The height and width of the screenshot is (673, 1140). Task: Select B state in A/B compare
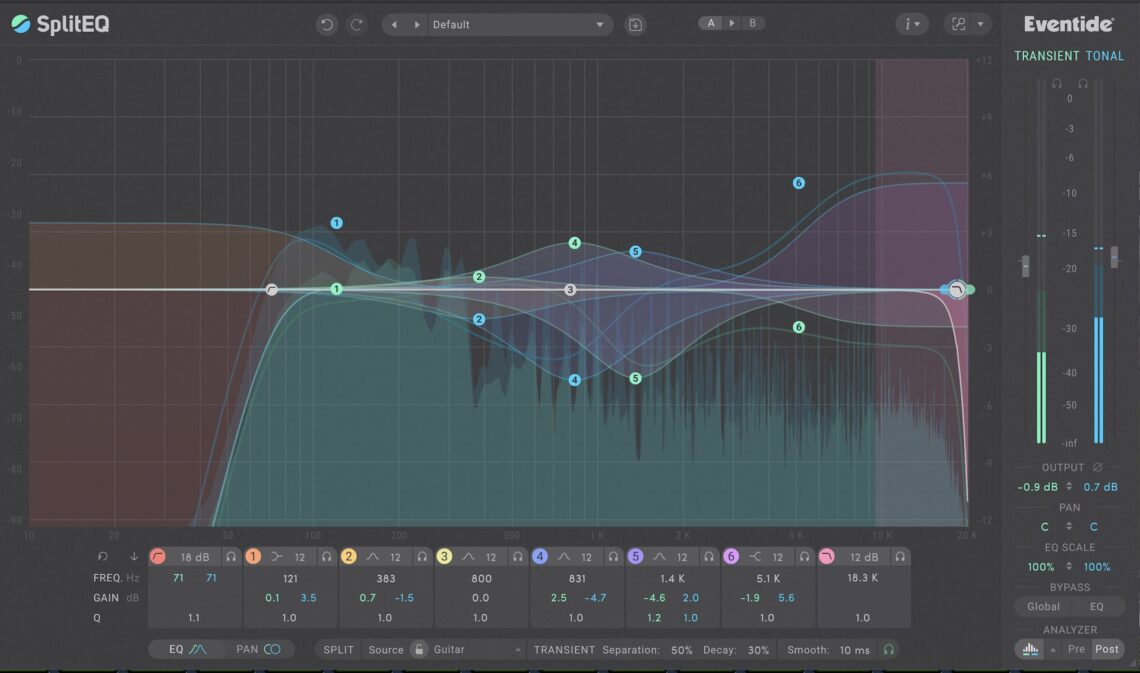[x=752, y=23]
